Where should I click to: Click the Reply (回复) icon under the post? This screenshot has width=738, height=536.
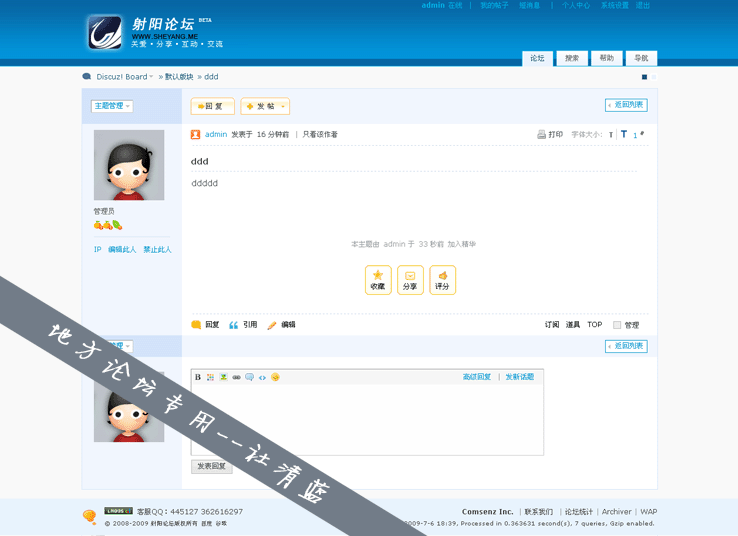coord(196,325)
